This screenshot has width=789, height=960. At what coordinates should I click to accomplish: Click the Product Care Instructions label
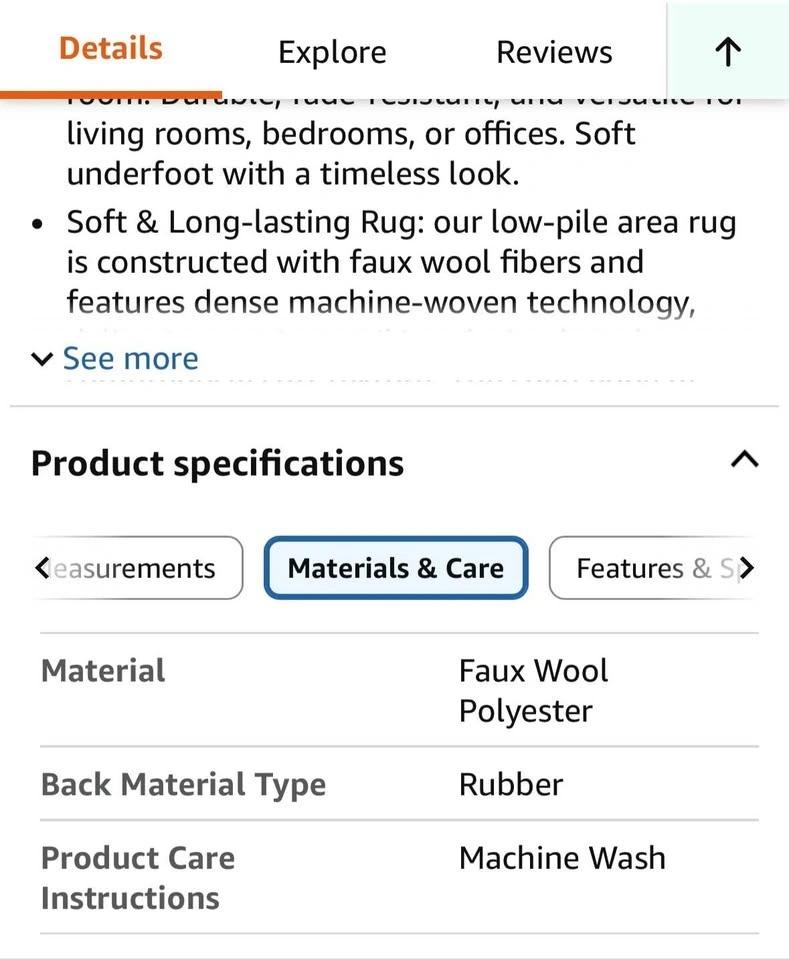(x=138, y=877)
